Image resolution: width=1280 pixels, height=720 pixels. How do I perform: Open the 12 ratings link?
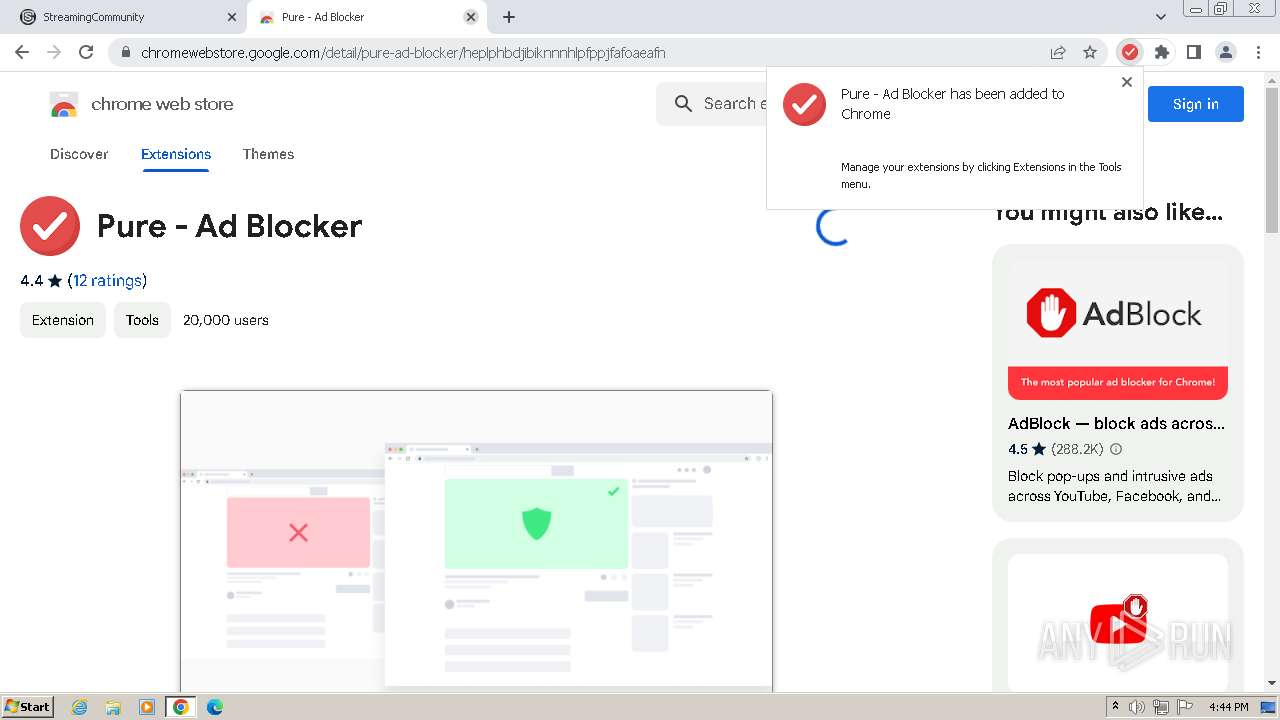pos(107,281)
